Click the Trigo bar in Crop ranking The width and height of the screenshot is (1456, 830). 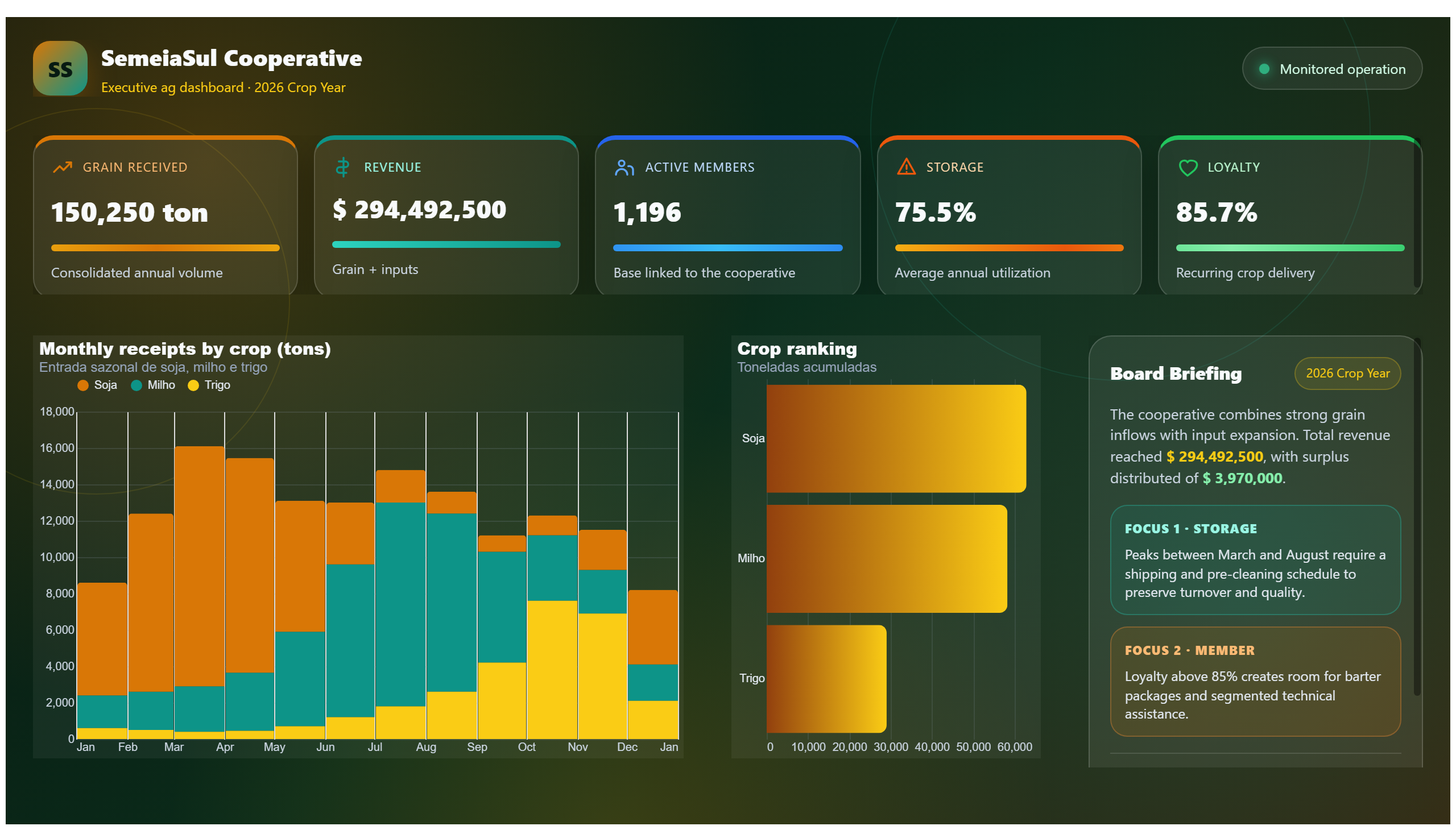point(826,678)
